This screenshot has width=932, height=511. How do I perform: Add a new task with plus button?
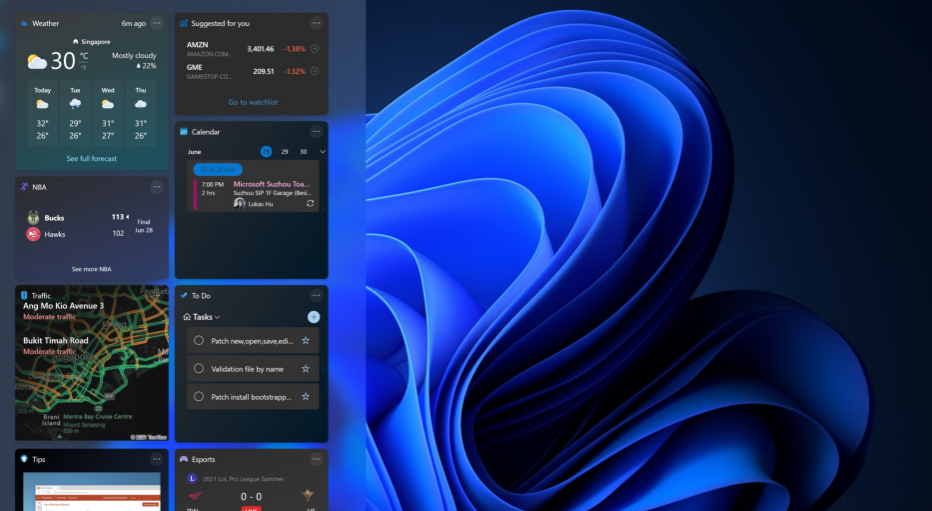pos(314,317)
